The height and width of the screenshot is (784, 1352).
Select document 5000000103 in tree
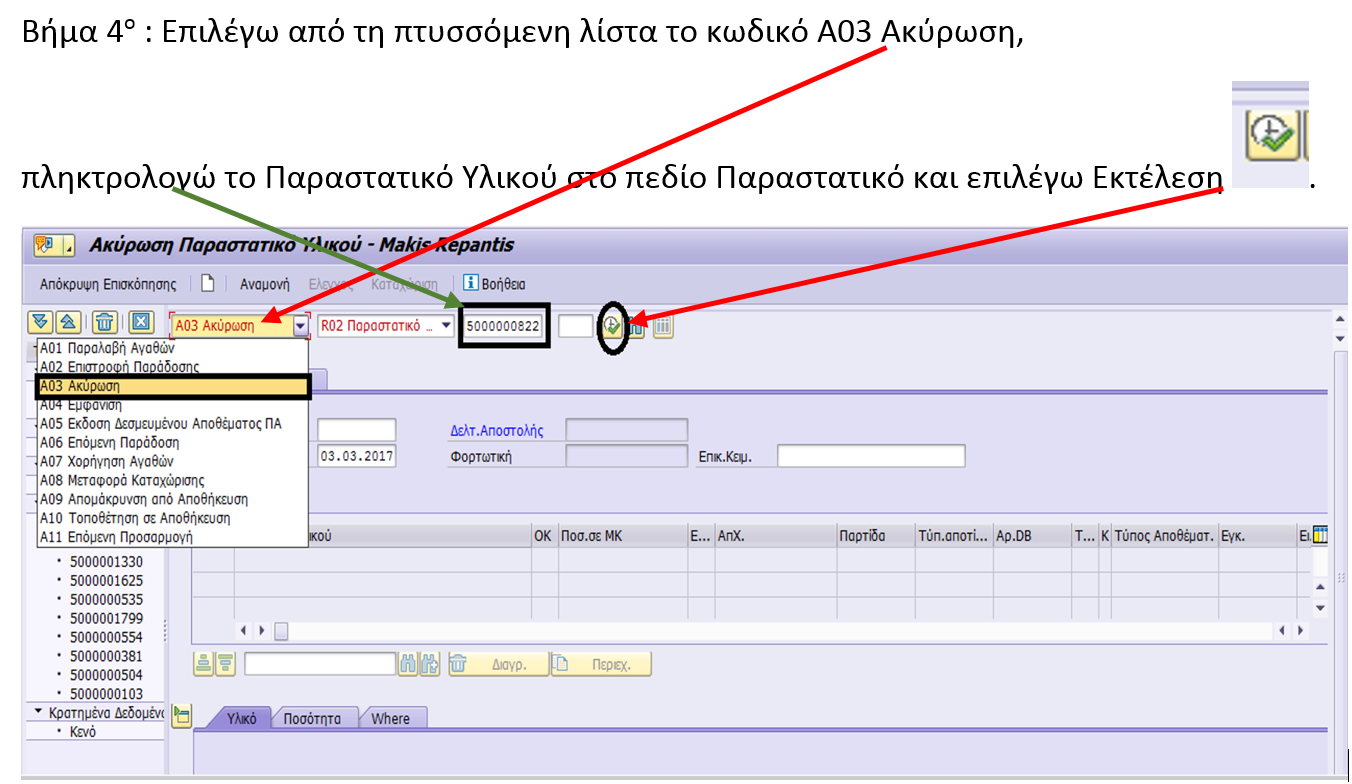pyautogui.click(x=106, y=694)
